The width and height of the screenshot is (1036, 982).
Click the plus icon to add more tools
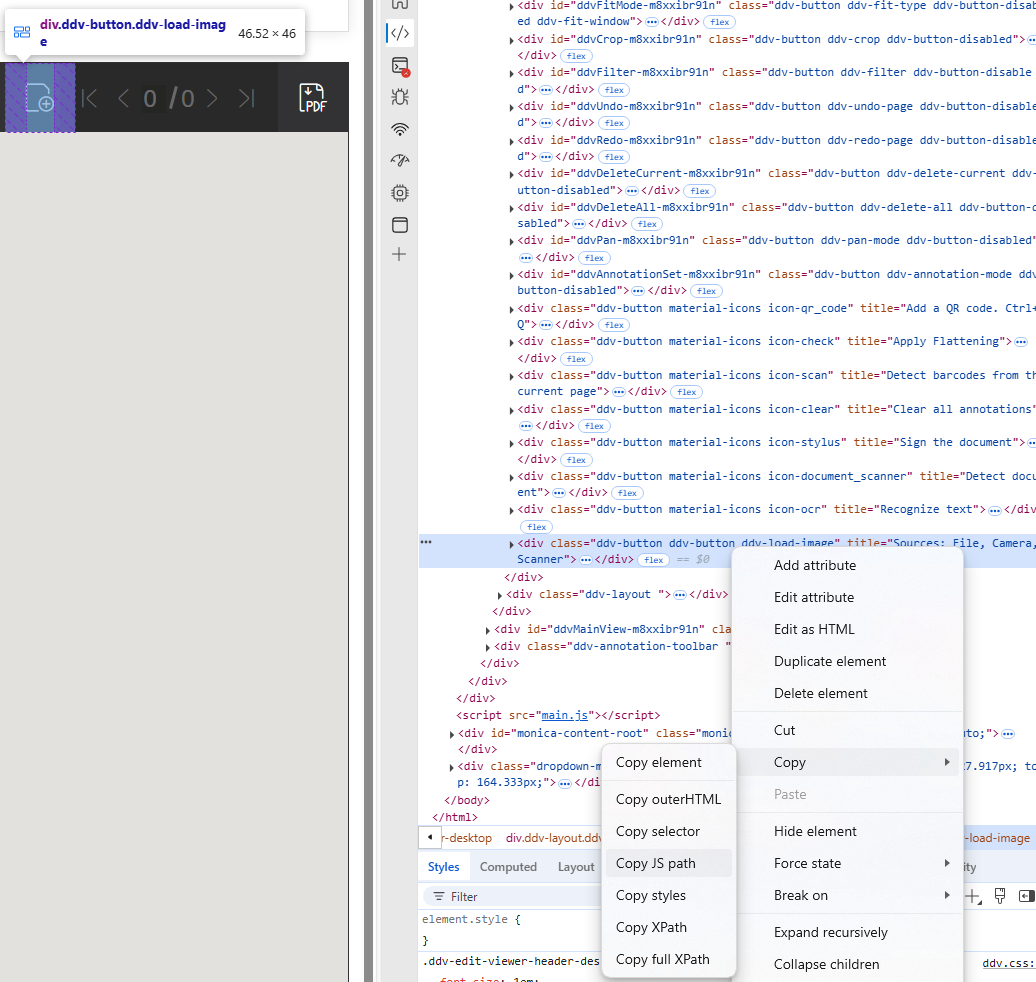pos(399,254)
